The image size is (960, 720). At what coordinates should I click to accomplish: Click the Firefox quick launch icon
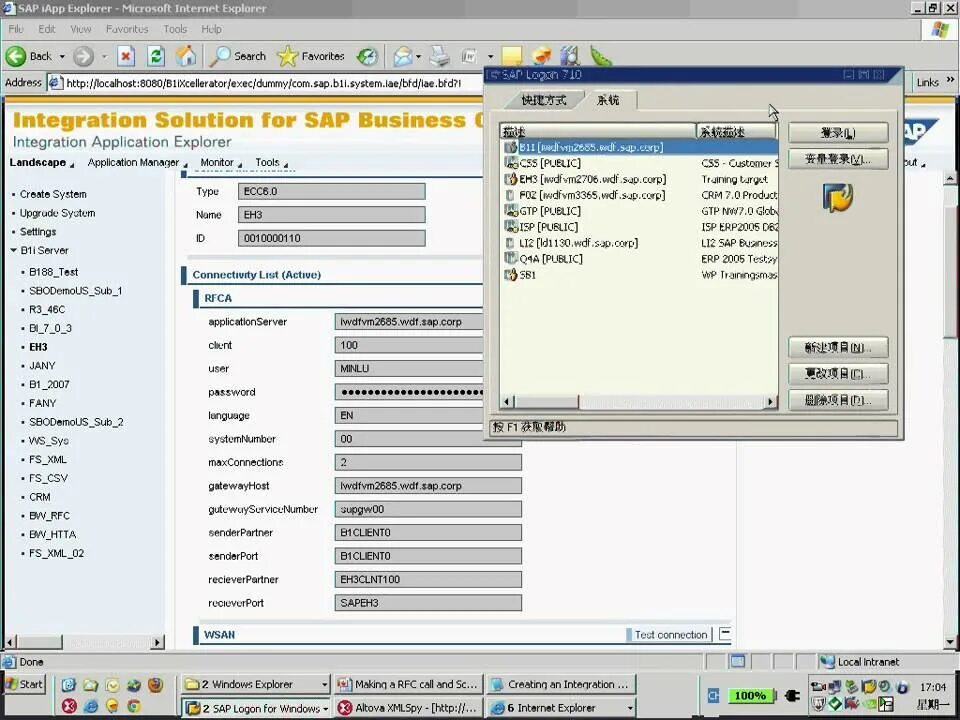[x=156, y=684]
